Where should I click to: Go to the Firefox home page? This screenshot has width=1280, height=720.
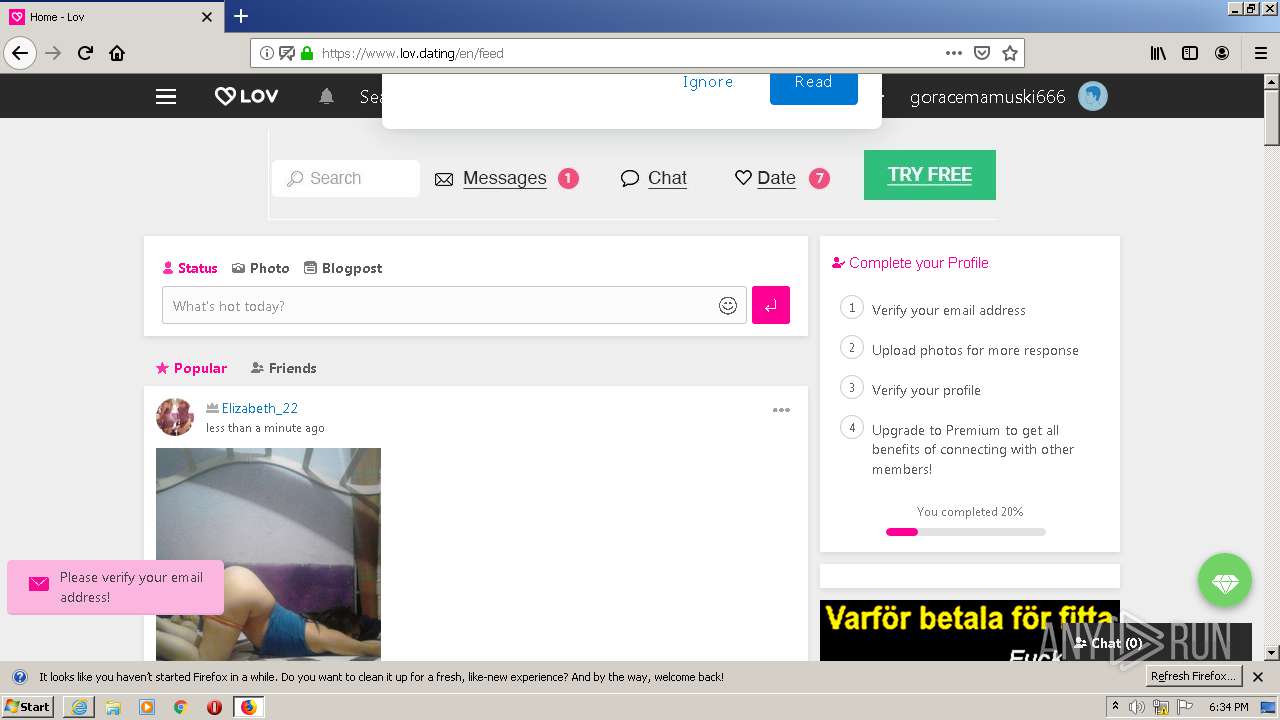coord(117,53)
